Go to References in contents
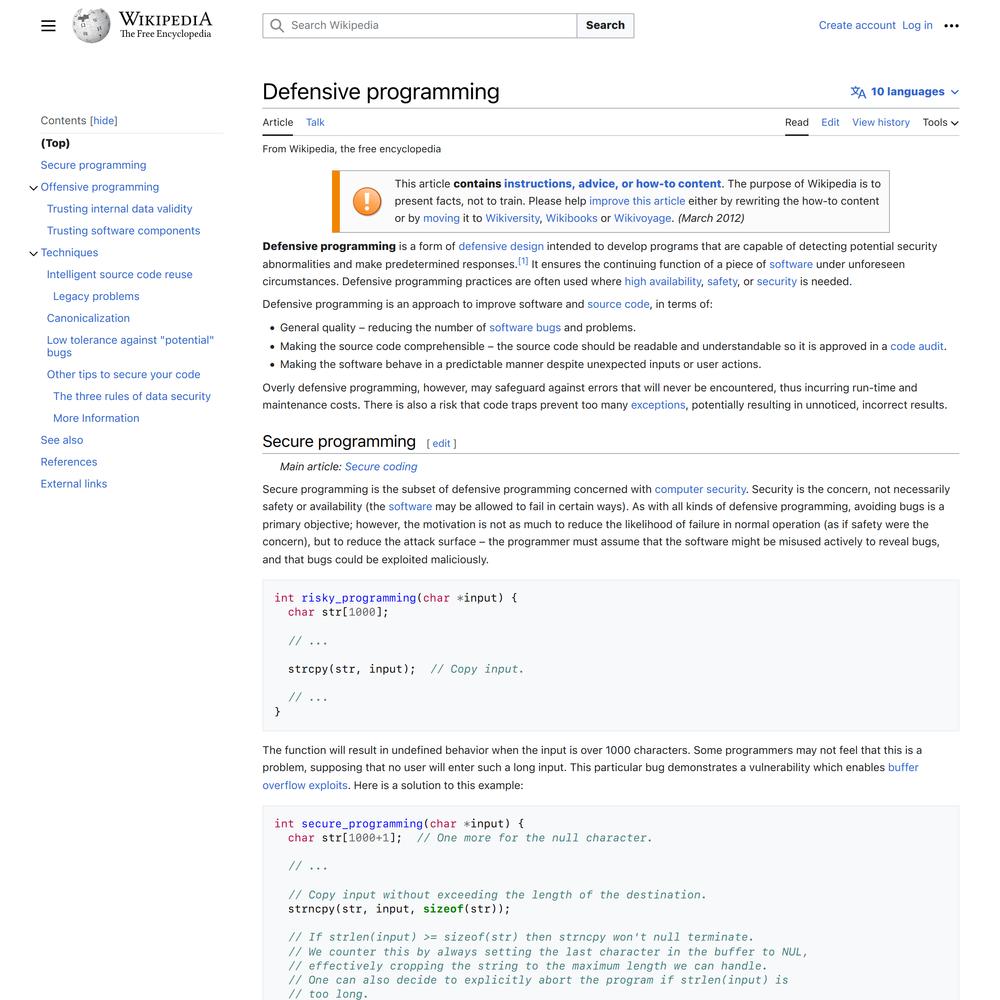Image resolution: width=1000 pixels, height=1000 pixels. [69, 462]
